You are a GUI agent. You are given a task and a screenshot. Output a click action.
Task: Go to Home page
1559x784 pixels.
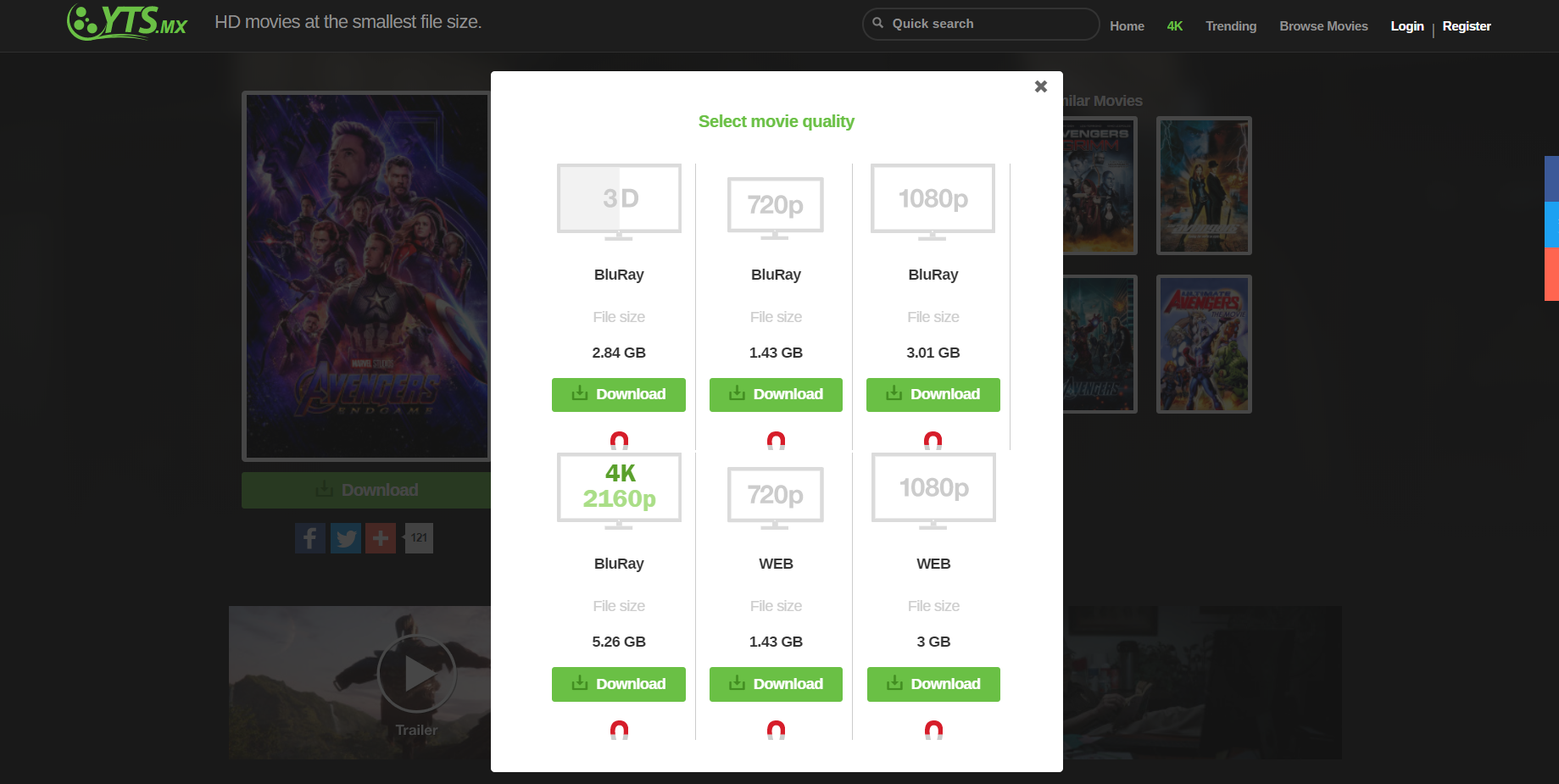coord(1127,26)
